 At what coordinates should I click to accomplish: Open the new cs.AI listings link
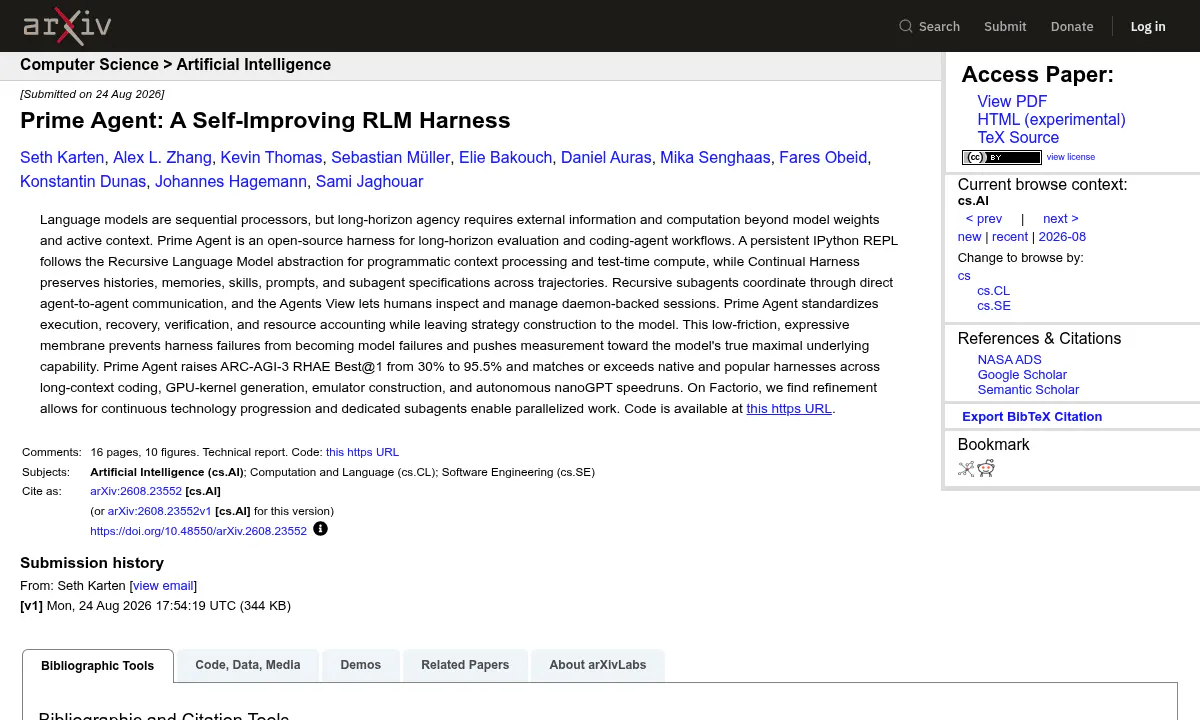[969, 237]
